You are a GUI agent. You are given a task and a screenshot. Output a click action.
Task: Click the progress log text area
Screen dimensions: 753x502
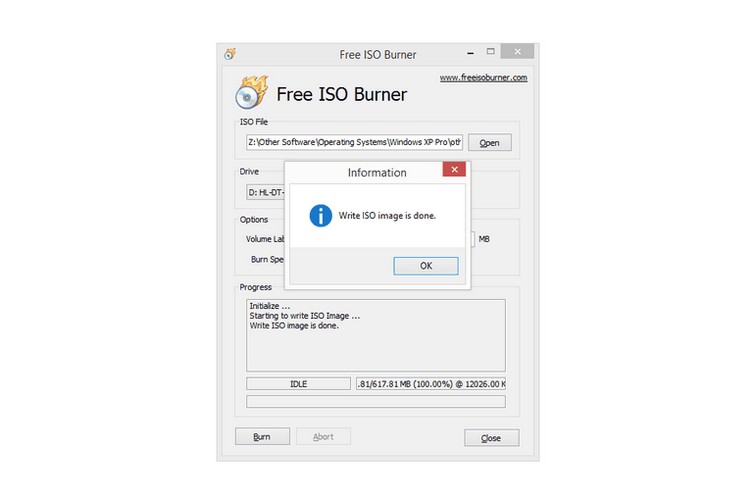[375, 334]
